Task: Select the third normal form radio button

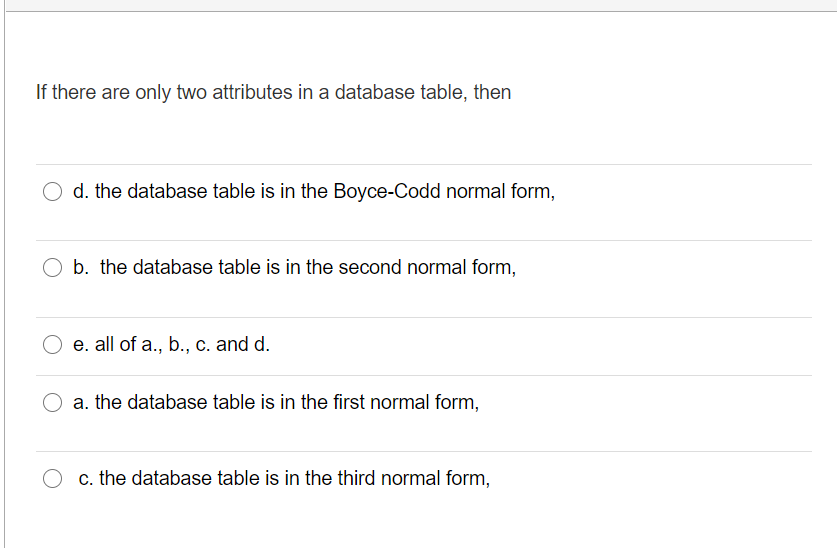Action: [x=52, y=478]
